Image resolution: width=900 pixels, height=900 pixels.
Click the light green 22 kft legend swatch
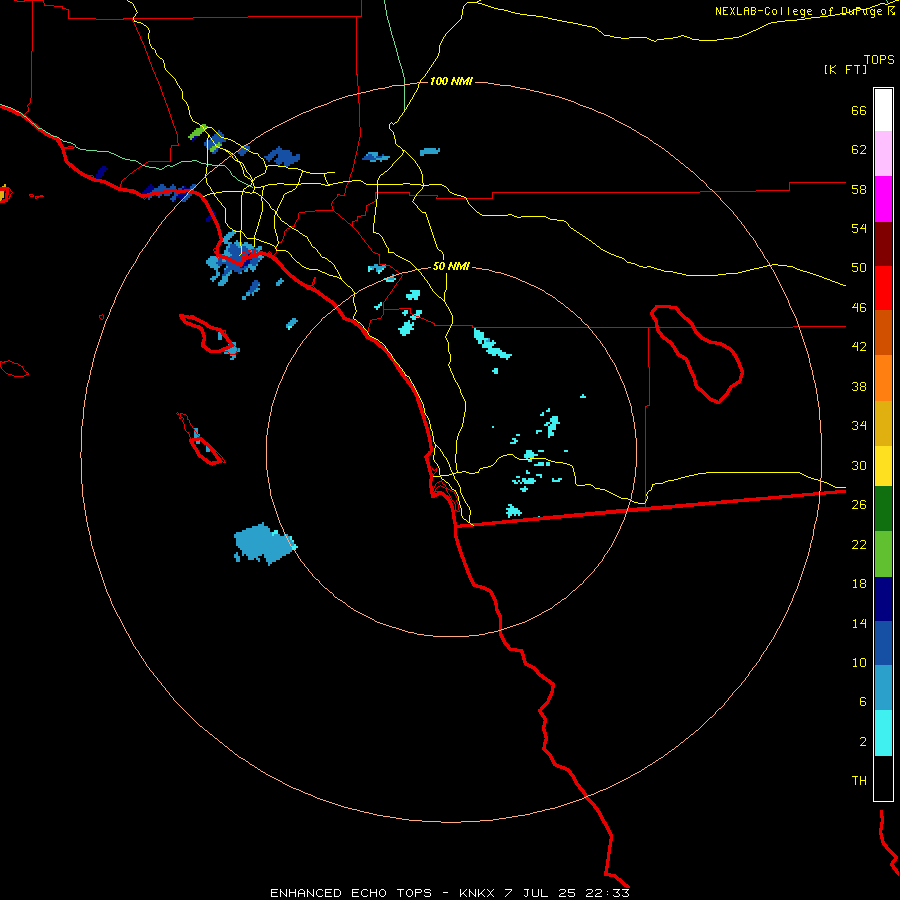[x=883, y=554]
